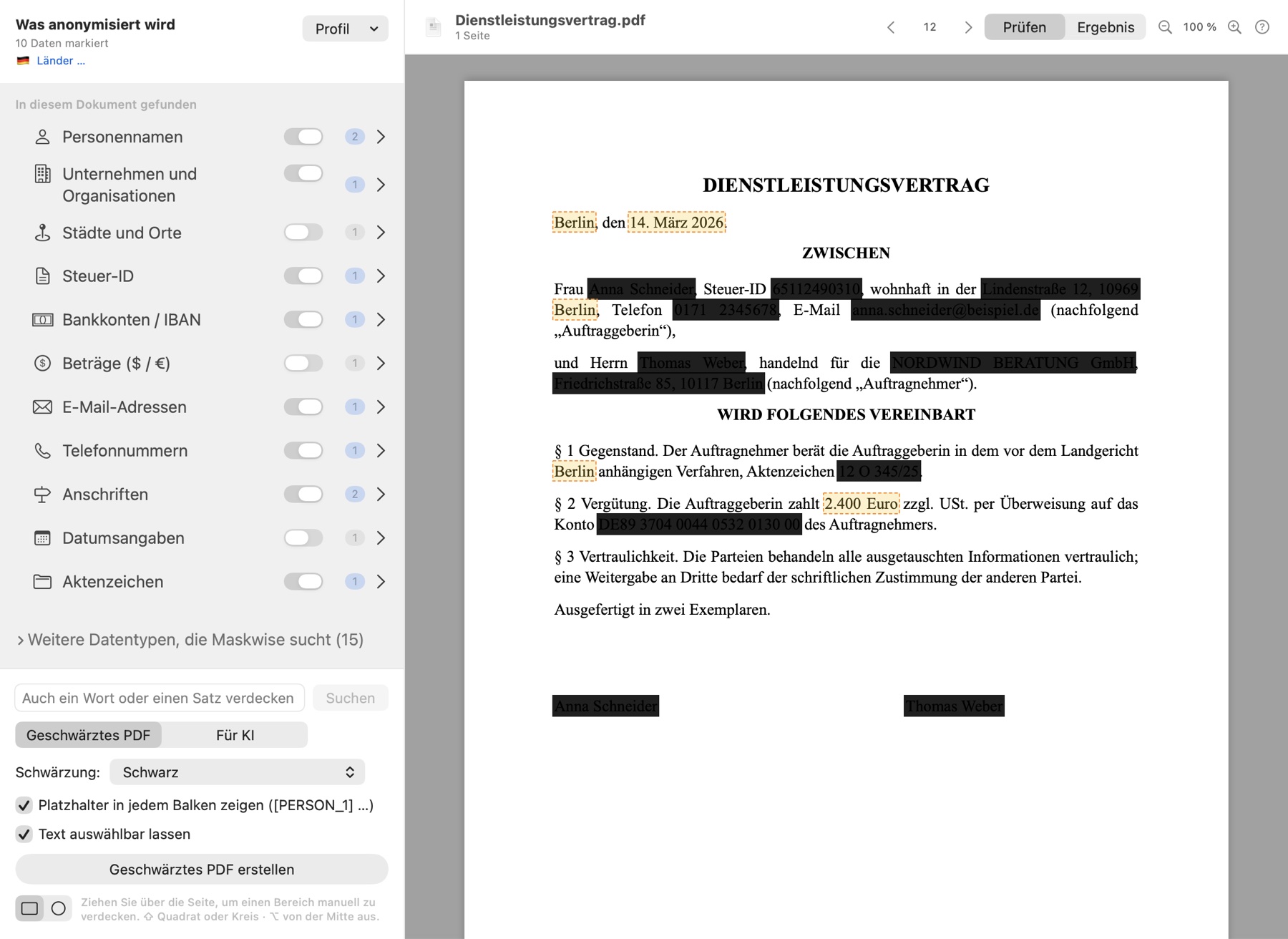Click the redacted NORDWIND BERATUNG GmbH bar
This screenshot has width=1288, height=939.
(x=1013, y=363)
